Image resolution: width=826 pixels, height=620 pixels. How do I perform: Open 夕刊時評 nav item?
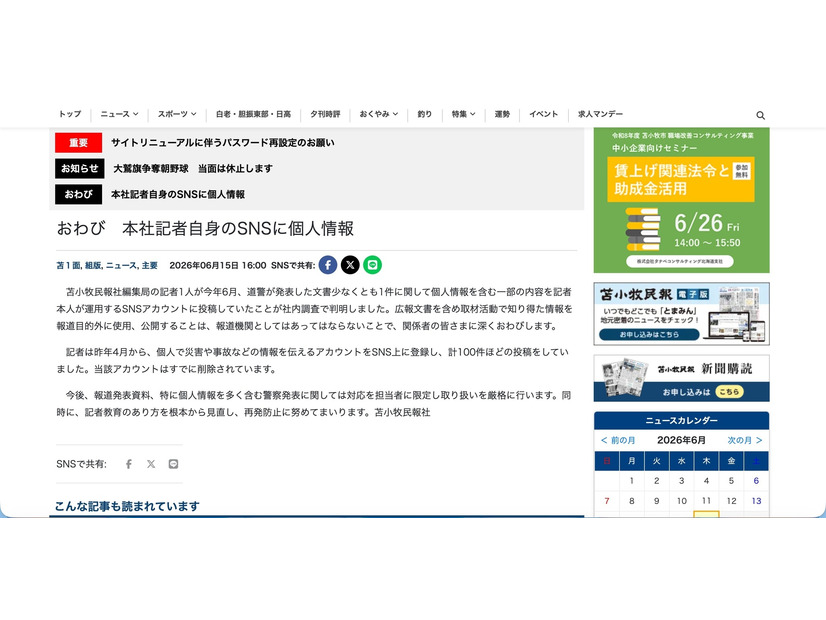[x=325, y=114]
